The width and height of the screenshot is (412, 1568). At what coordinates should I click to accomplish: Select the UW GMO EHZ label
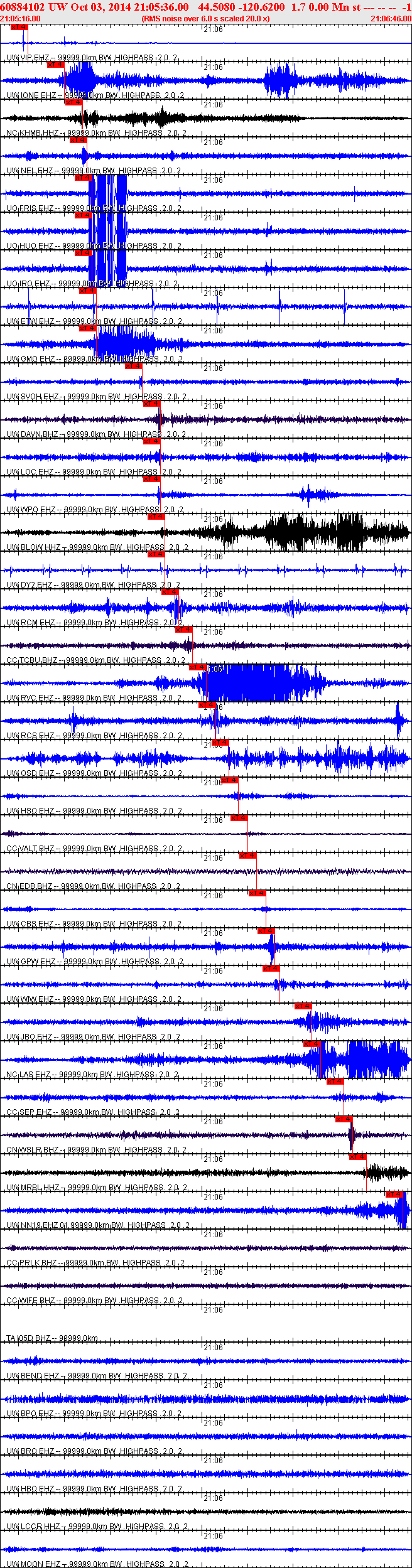[95, 359]
